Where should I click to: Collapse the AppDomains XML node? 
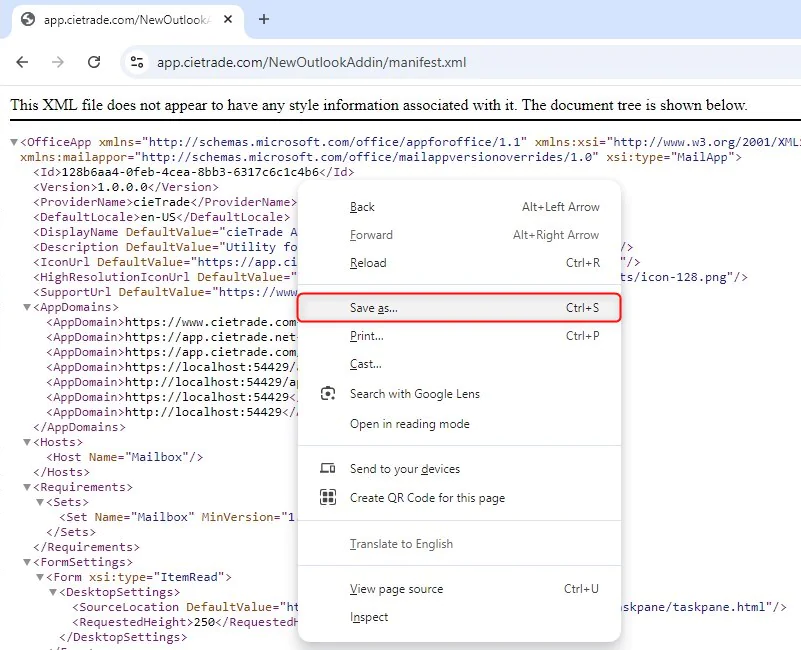pyautogui.click(x=27, y=308)
